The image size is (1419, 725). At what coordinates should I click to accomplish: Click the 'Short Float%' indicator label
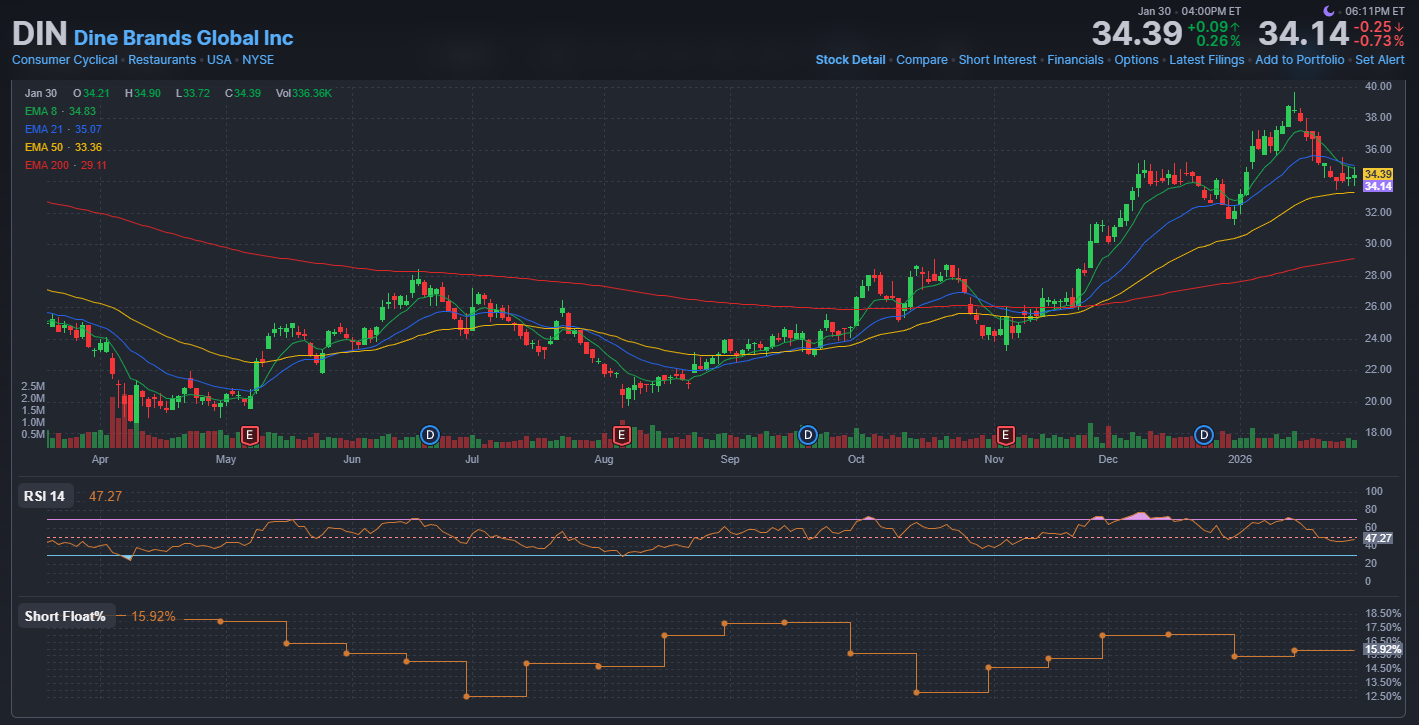(x=65, y=616)
